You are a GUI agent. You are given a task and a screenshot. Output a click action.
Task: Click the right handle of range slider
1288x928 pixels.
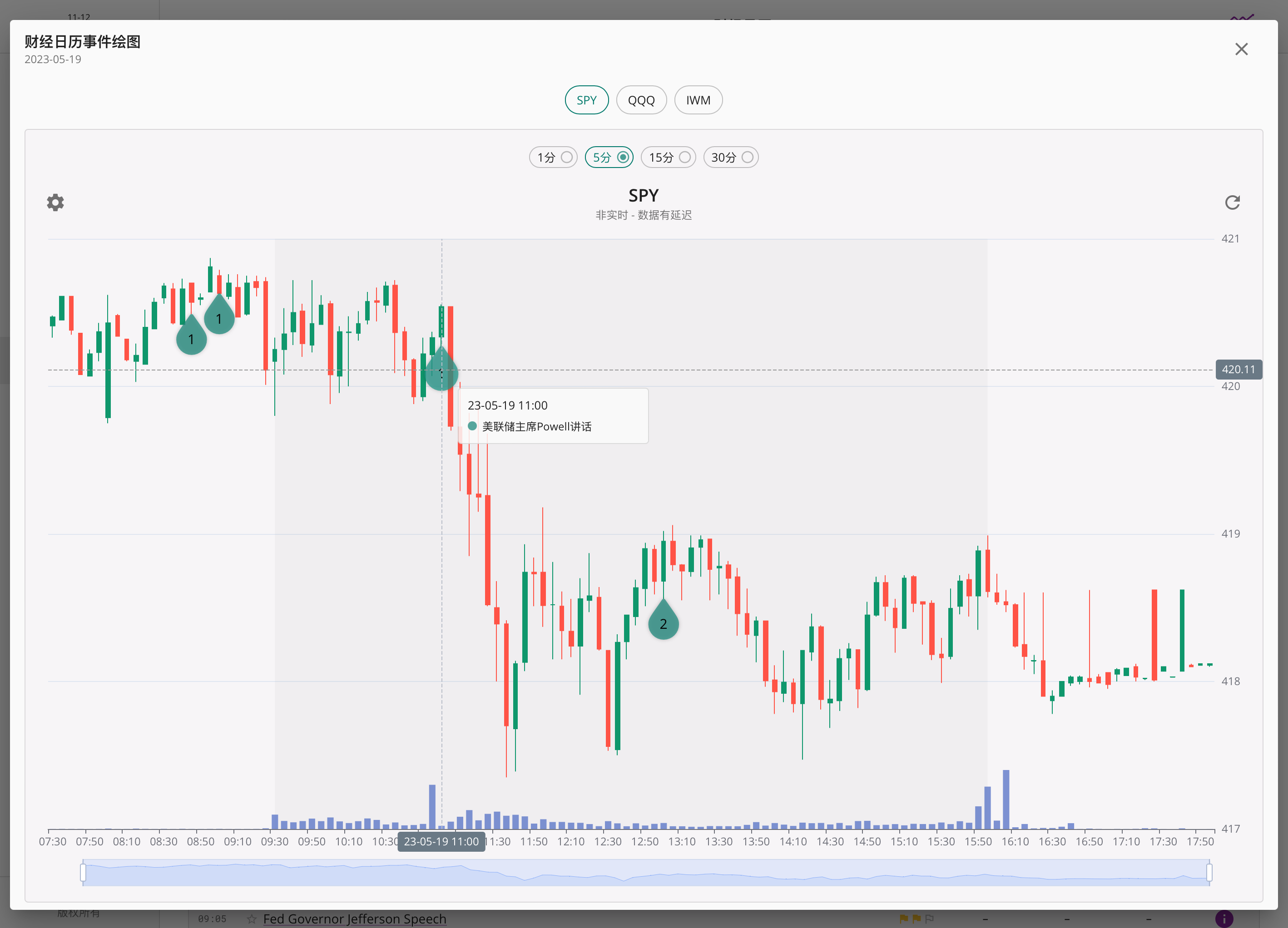pyautogui.click(x=1209, y=872)
